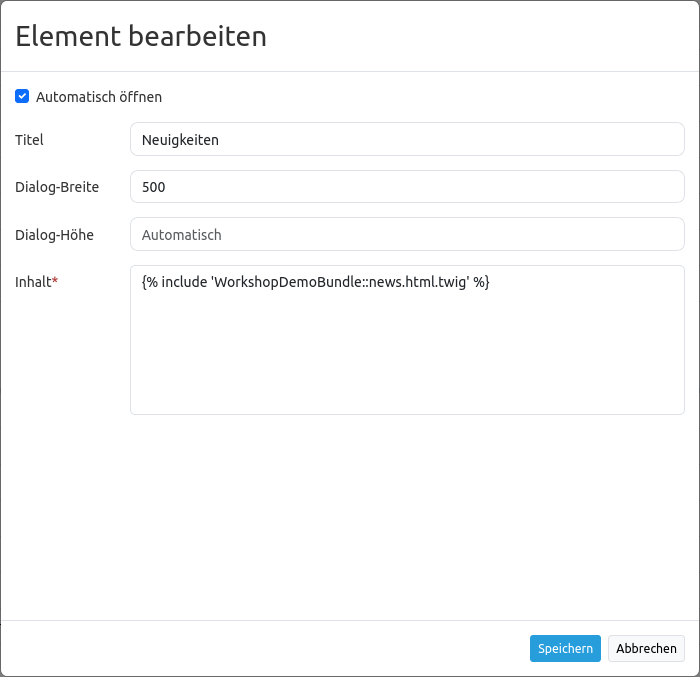The width and height of the screenshot is (700, 677).
Task: Save changes with the Speichern button
Action: point(565,649)
